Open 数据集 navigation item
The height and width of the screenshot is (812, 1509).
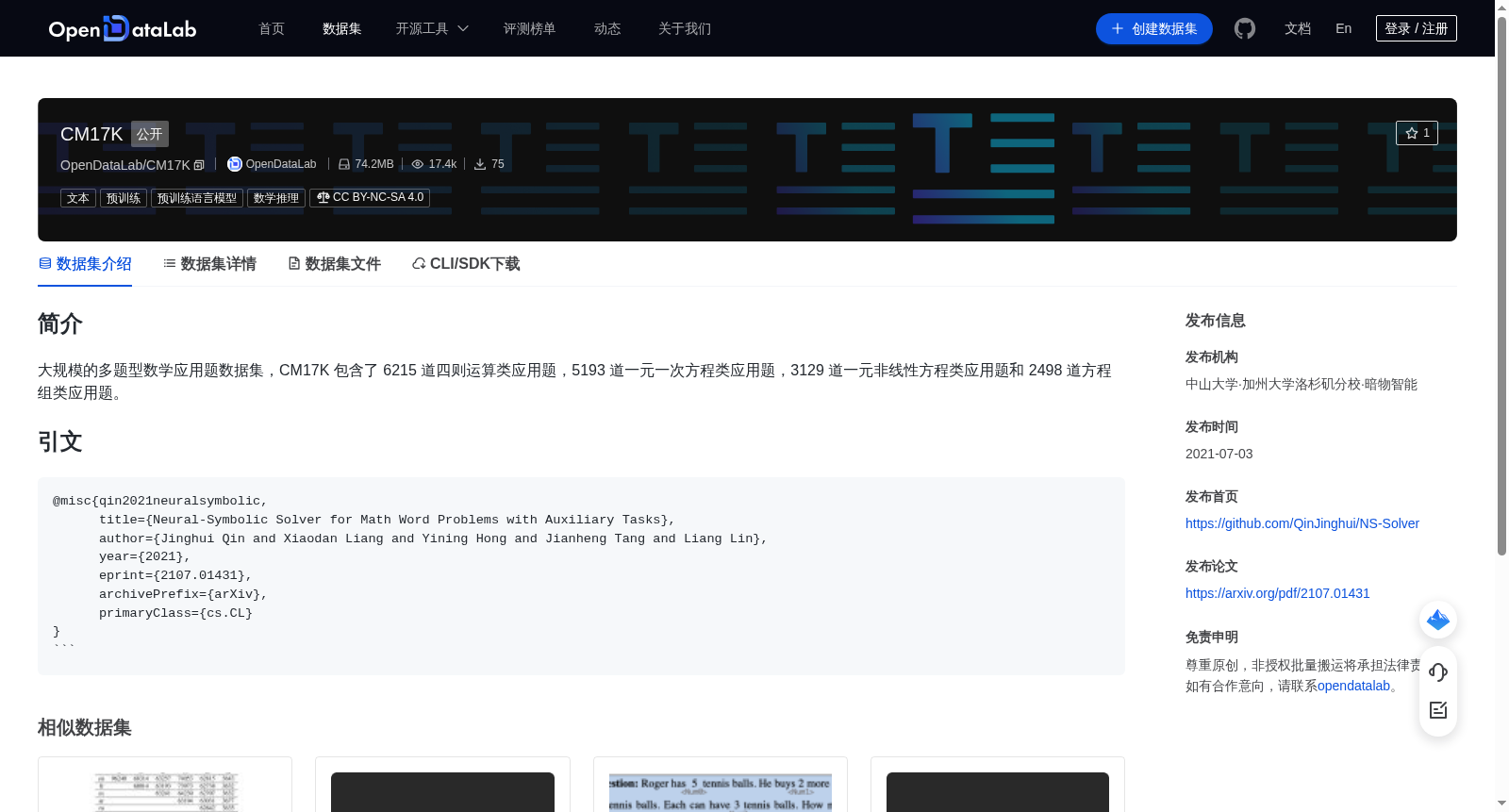(342, 28)
